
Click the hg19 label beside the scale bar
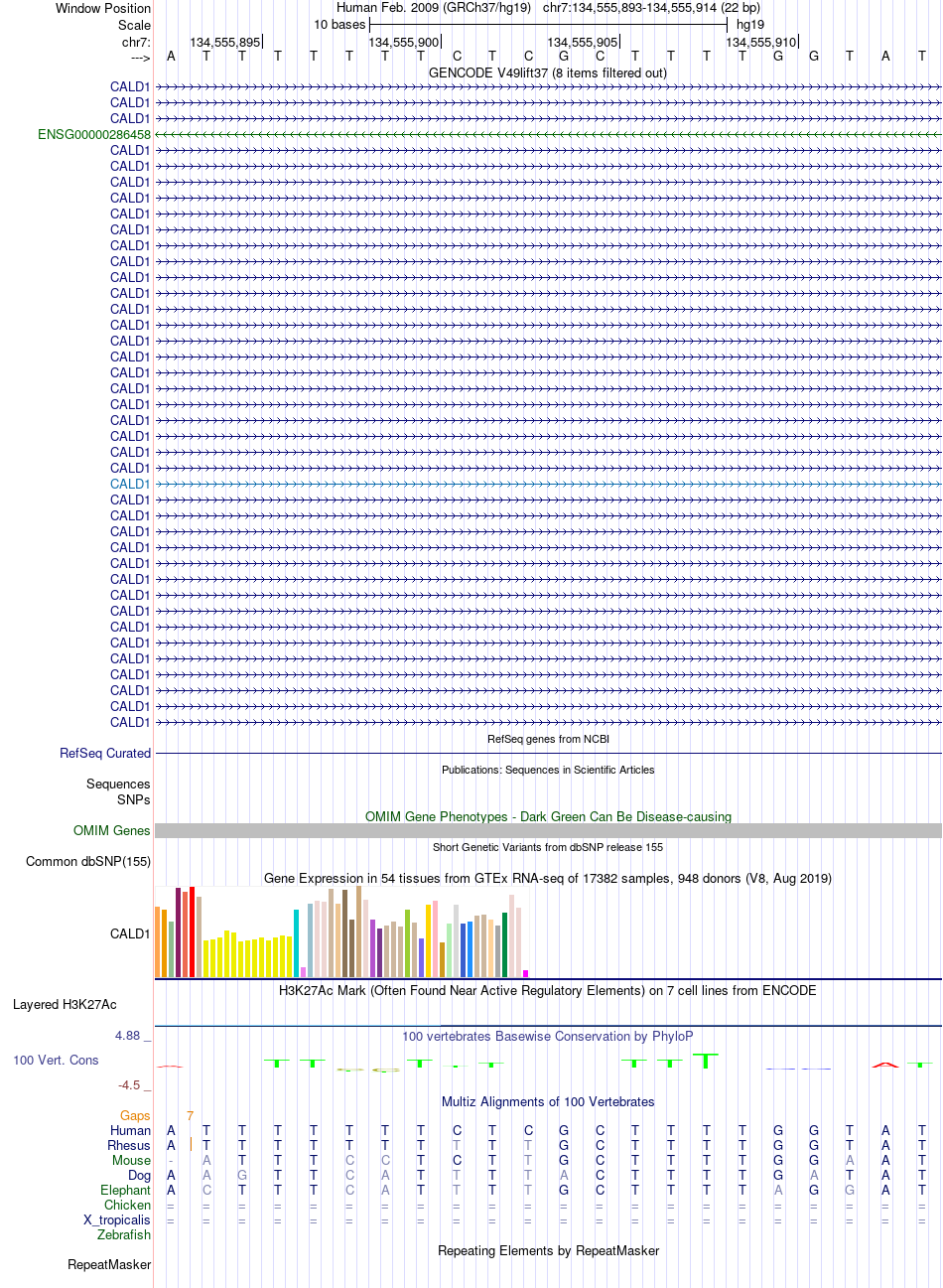coord(750,24)
